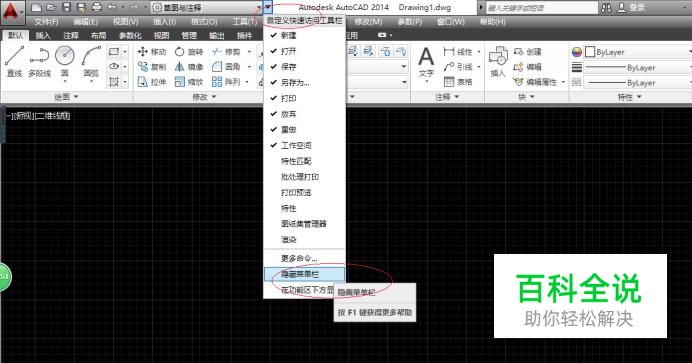Expand the 块 (Block) panel
This screenshot has height=363, width=692.
[x=526, y=97]
